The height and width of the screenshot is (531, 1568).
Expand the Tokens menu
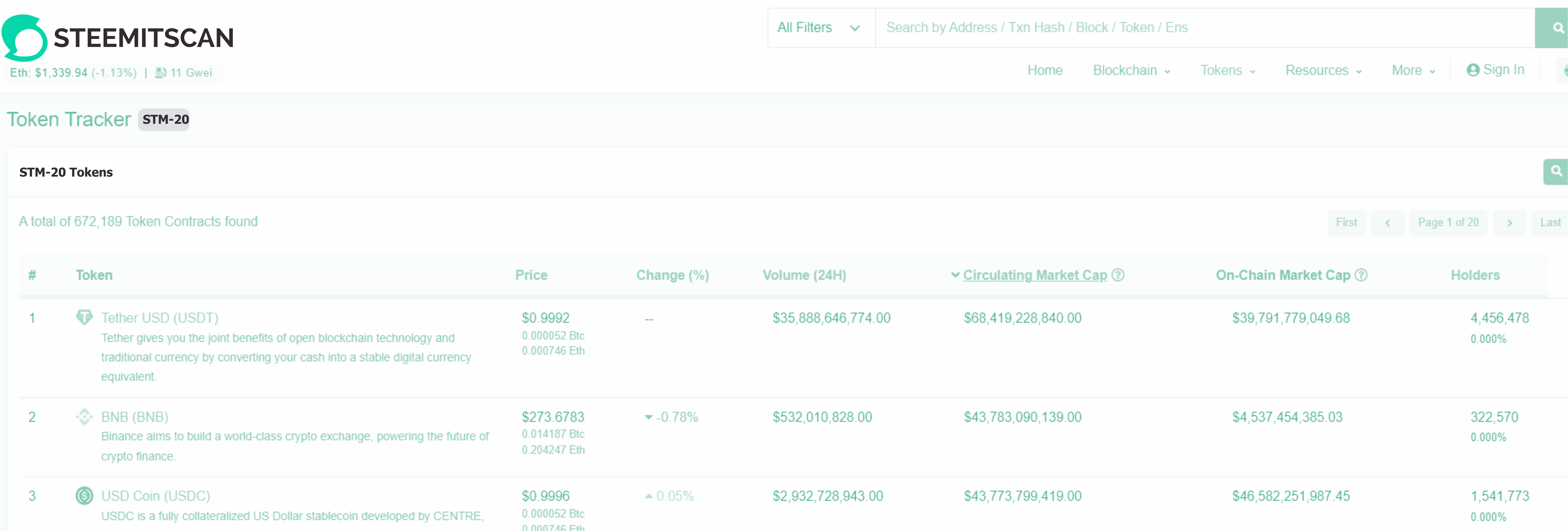pyautogui.click(x=1227, y=71)
